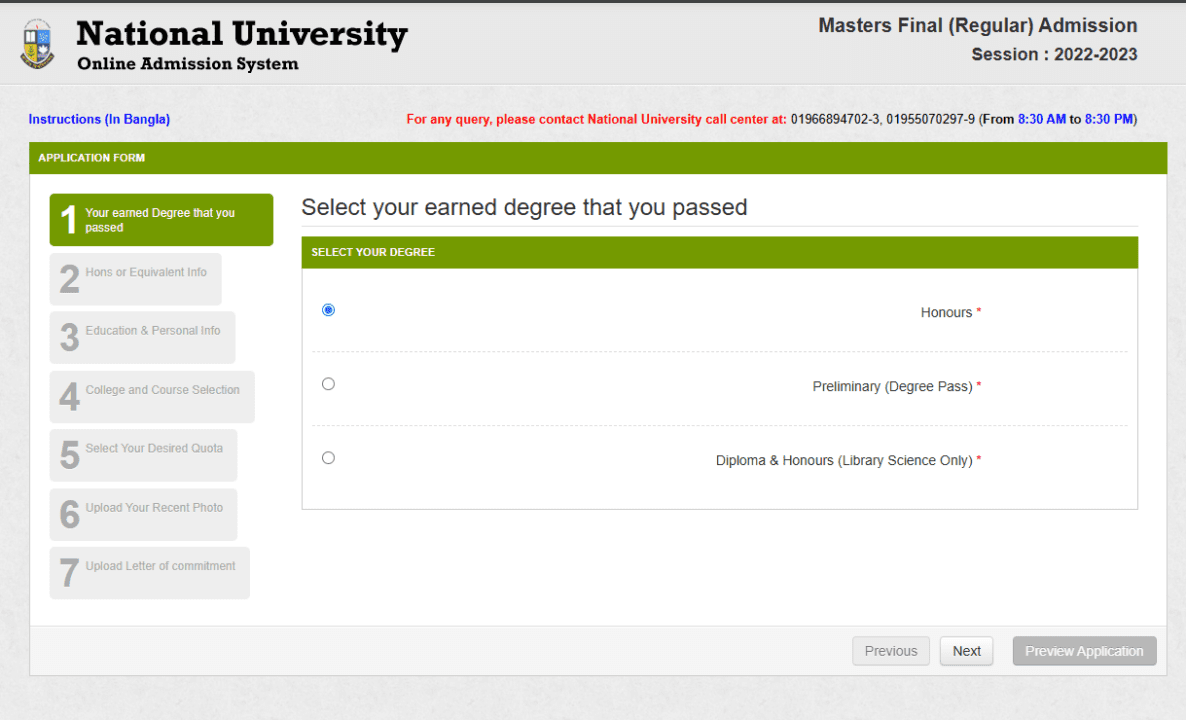This screenshot has width=1186, height=720.
Task: Choose Preliminary (Degree Pass) radio option
Action: click(x=328, y=384)
